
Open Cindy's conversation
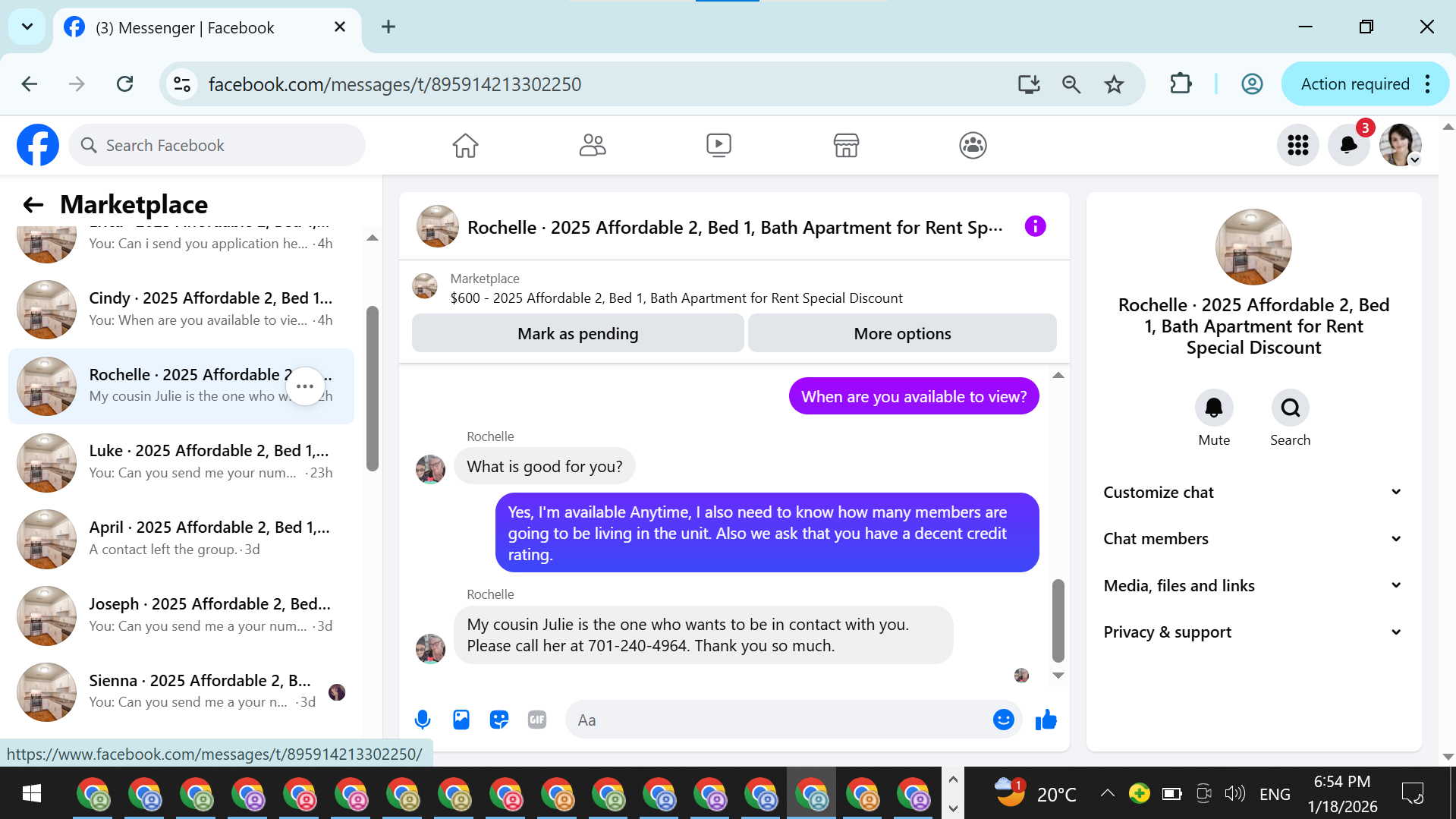(182, 310)
